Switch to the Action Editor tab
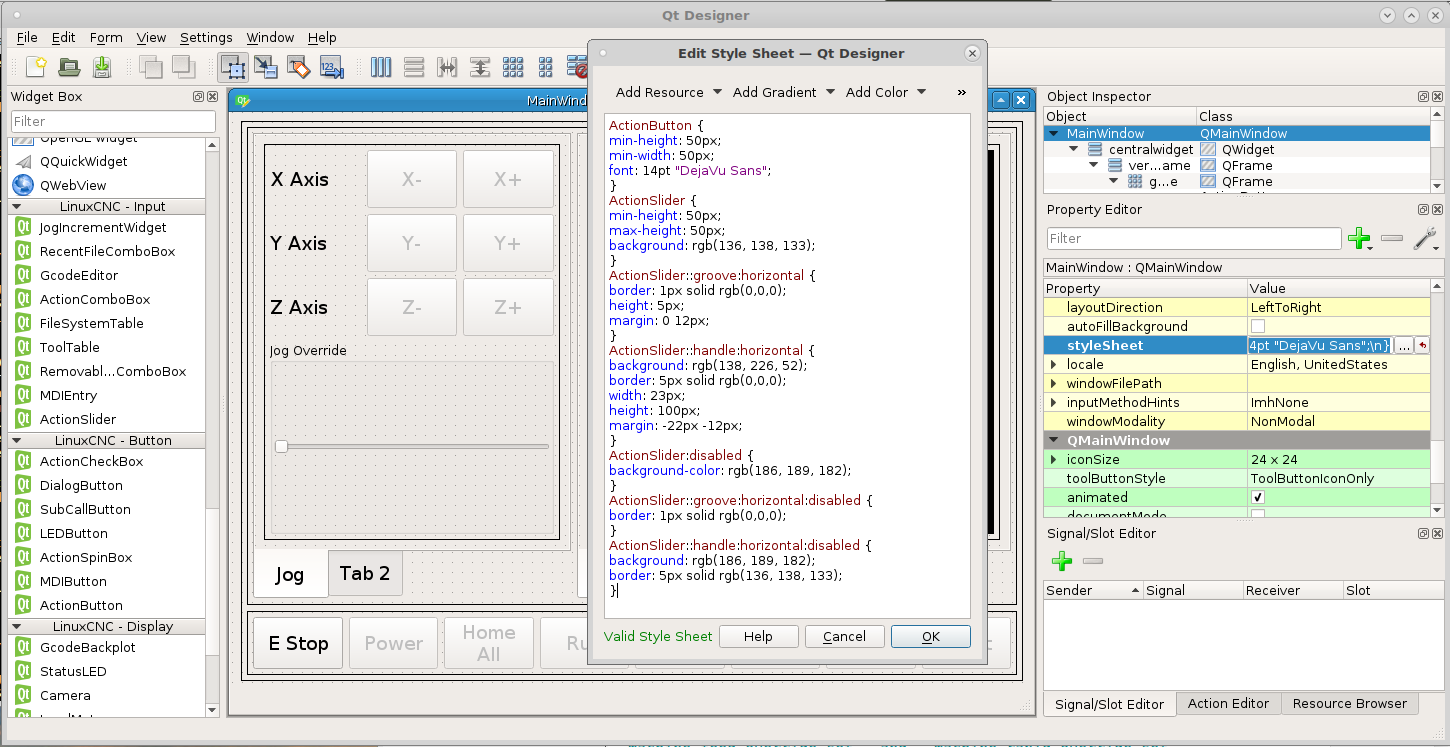Viewport: 1450px width, 747px height. pyautogui.click(x=1228, y=703)
